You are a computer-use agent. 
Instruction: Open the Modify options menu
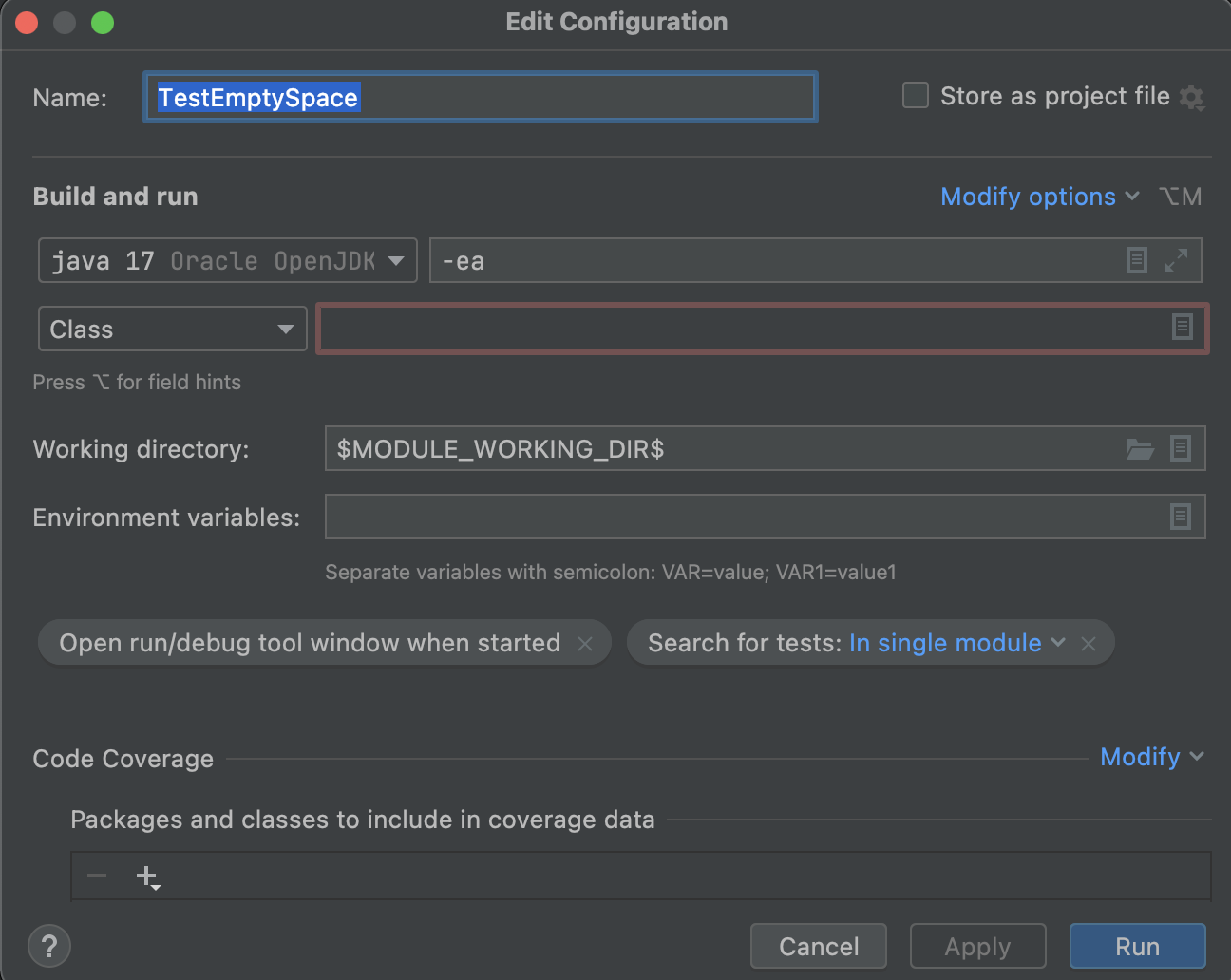[x=1038, y=197]
